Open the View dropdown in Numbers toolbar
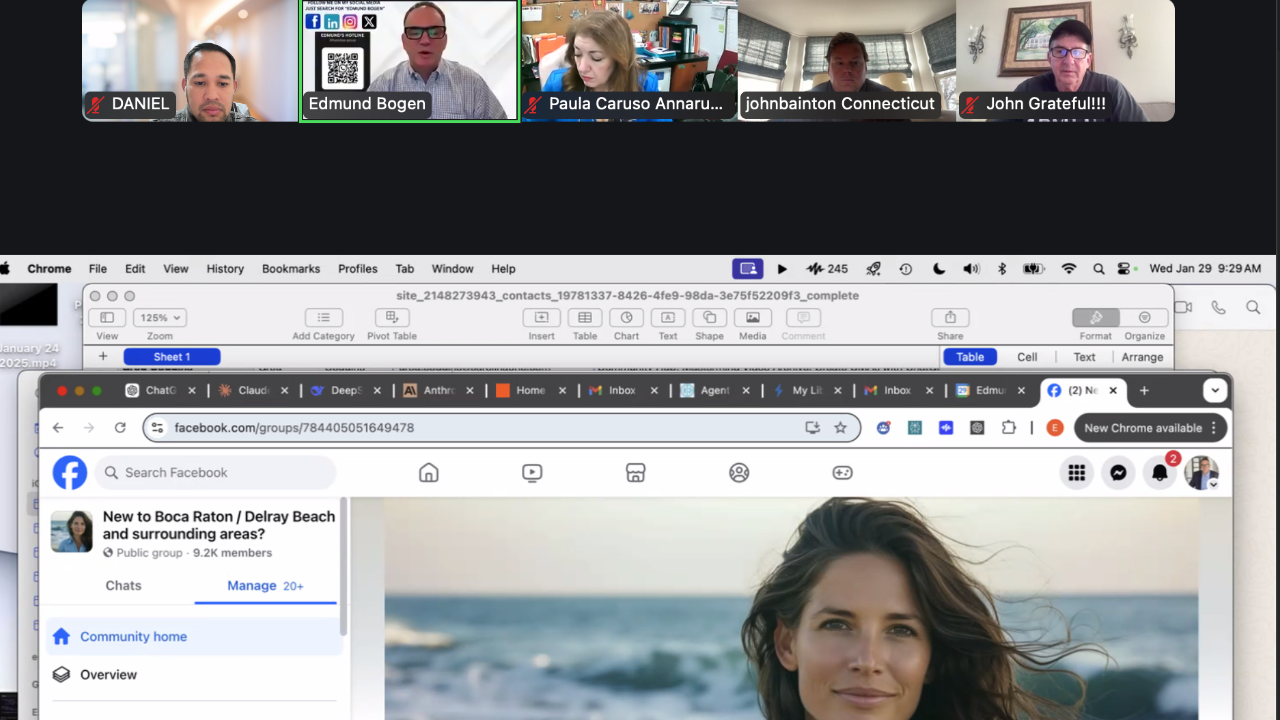1280x720 pixels. [107, 318]
